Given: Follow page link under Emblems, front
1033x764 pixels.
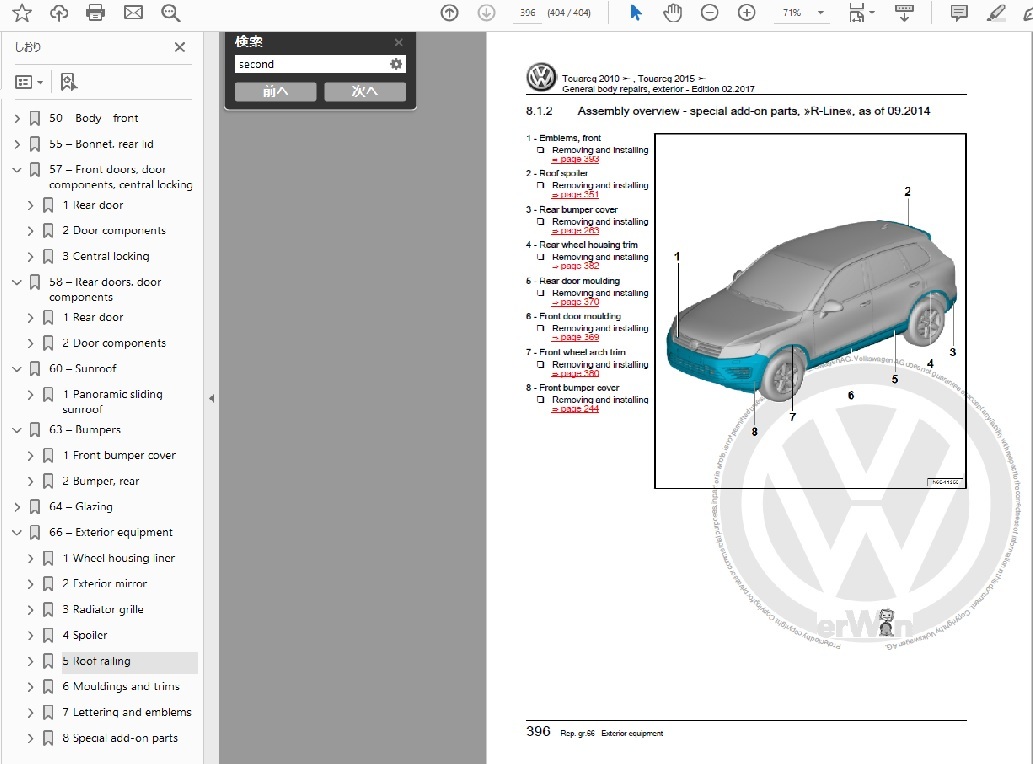Looking at the screenshot, I should click(x=575, y=159).
